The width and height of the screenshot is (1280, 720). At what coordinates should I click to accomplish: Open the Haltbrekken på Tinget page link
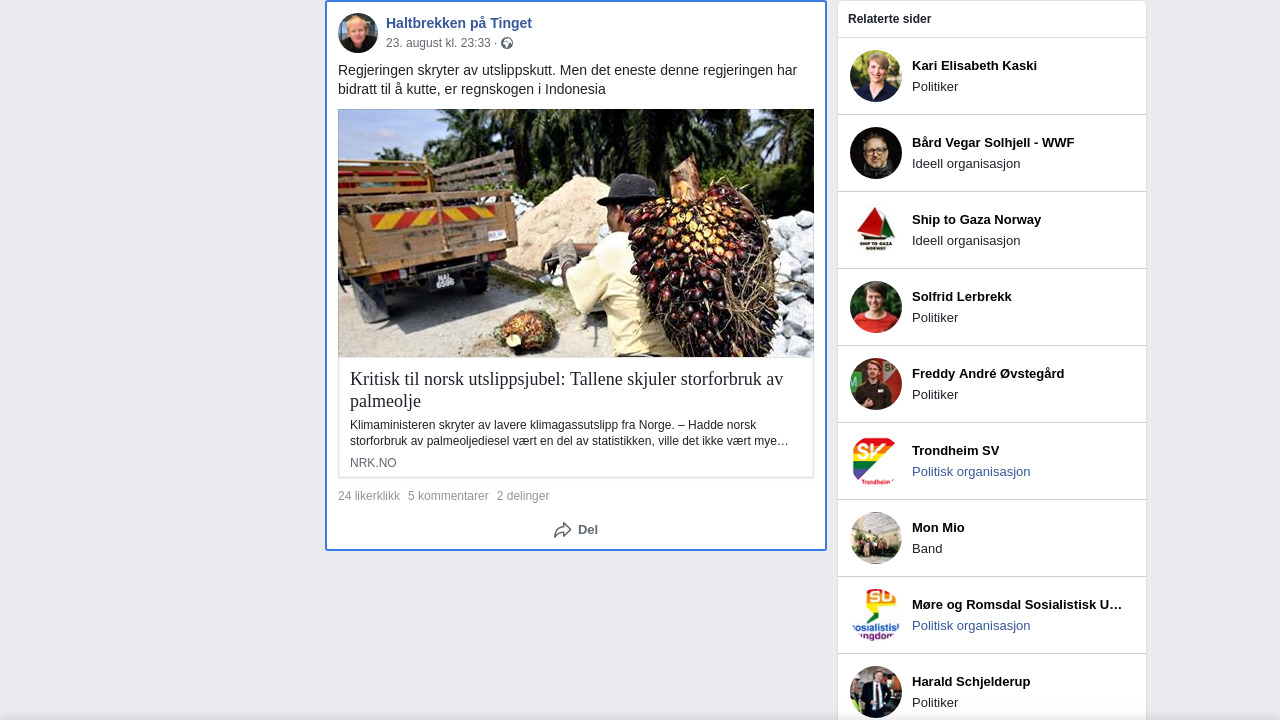click(x=459, y=23)
